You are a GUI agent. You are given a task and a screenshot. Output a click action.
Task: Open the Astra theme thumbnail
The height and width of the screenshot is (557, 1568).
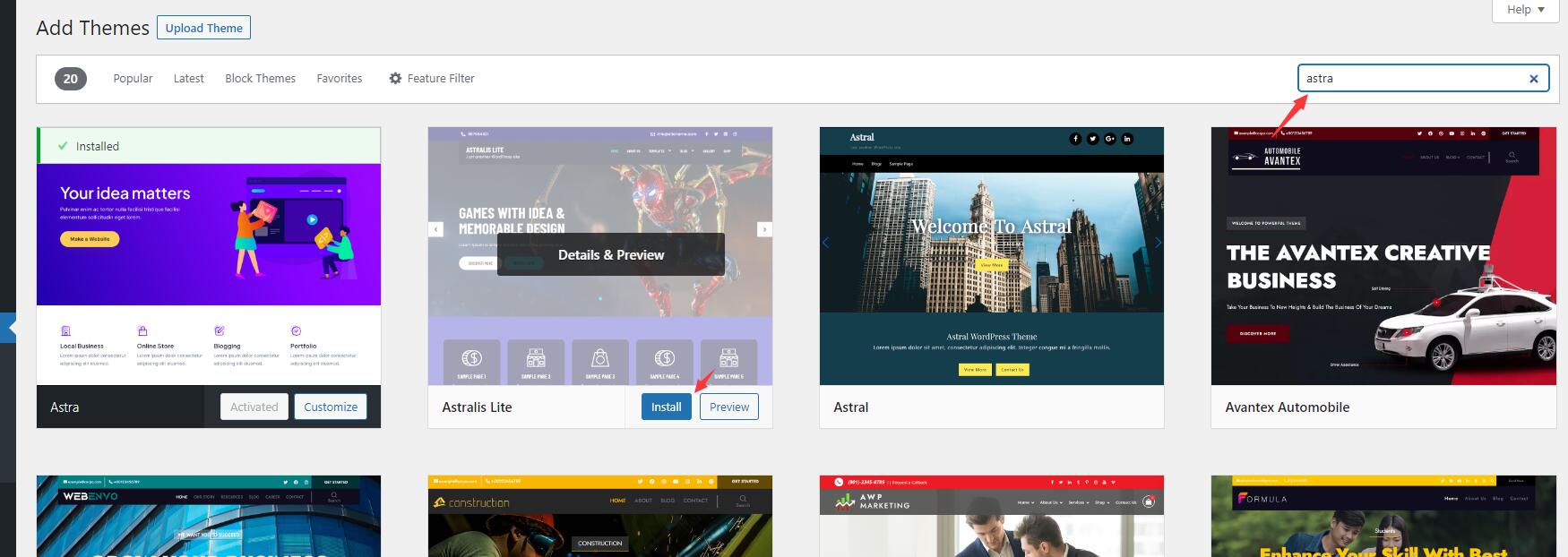point(209,274)
